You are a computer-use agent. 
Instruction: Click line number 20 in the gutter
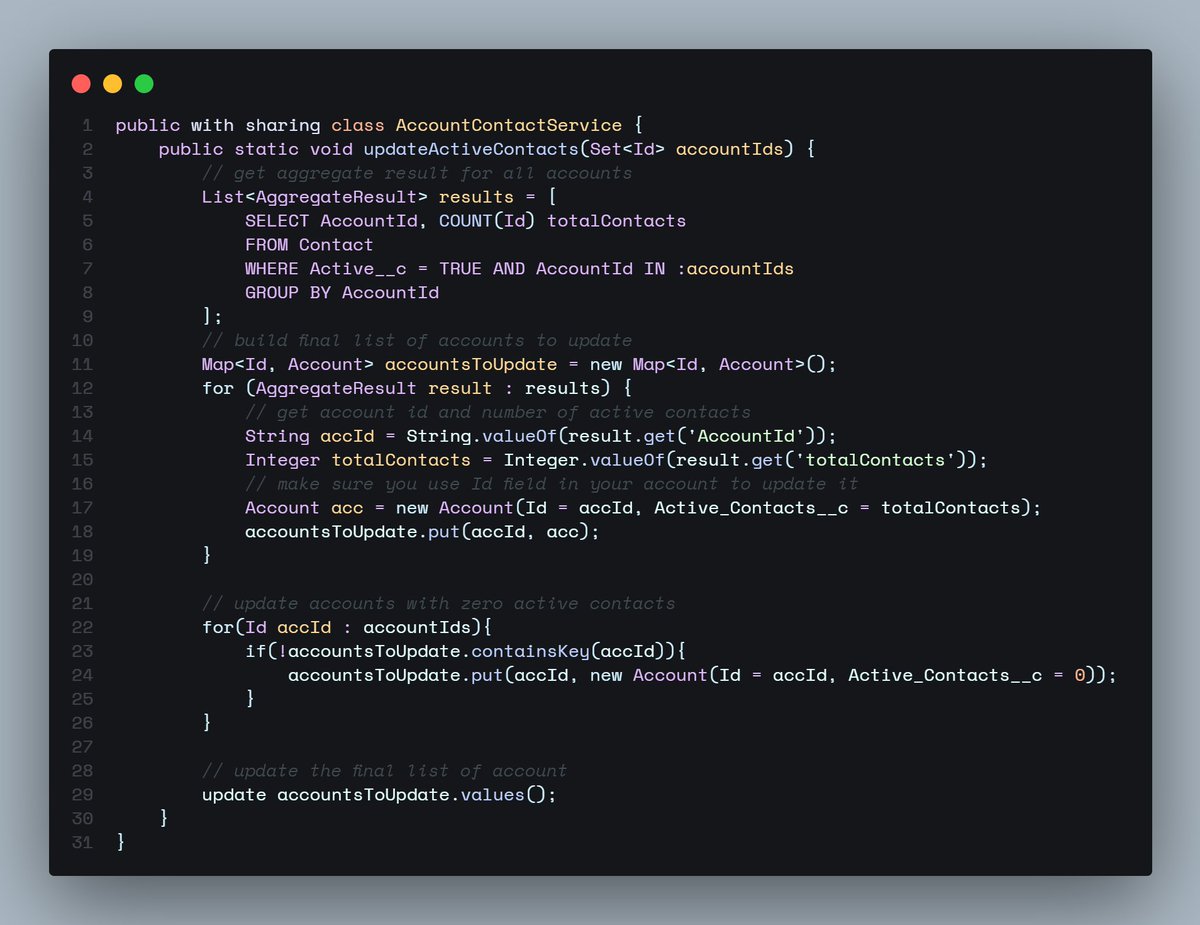click(82, 580)
